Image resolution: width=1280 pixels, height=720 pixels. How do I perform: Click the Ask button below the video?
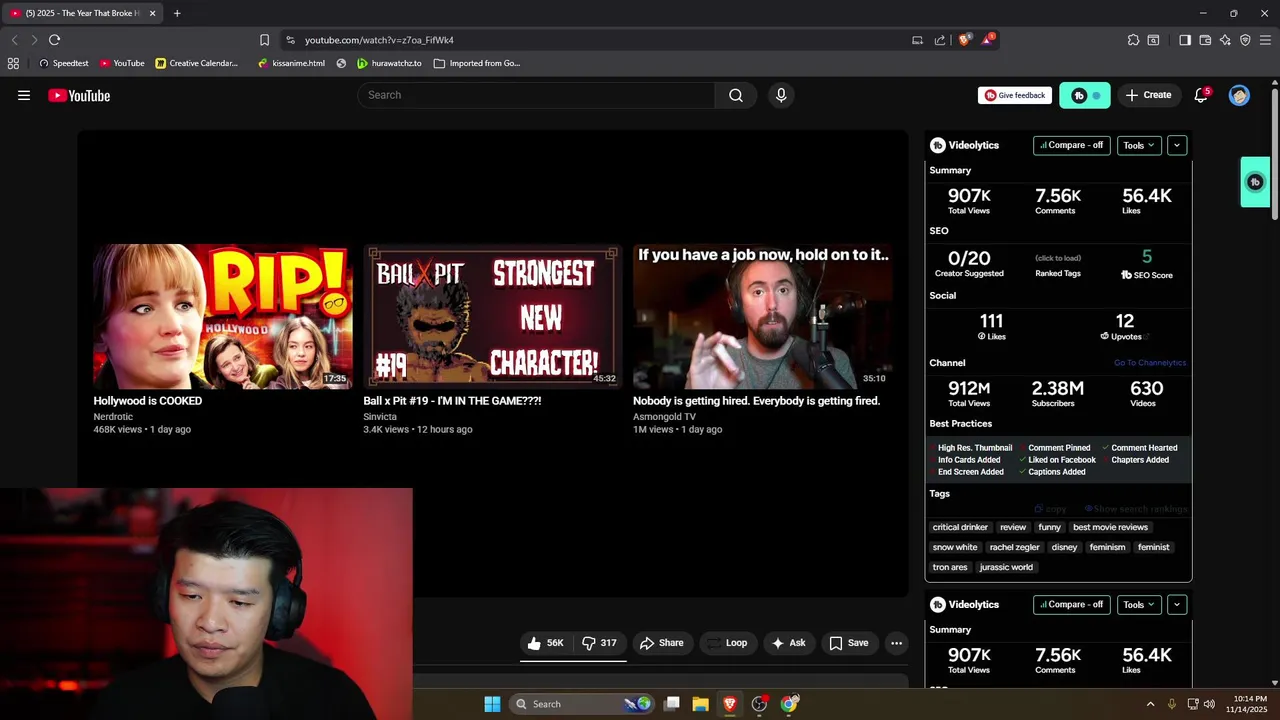click(x=788, y=643)
